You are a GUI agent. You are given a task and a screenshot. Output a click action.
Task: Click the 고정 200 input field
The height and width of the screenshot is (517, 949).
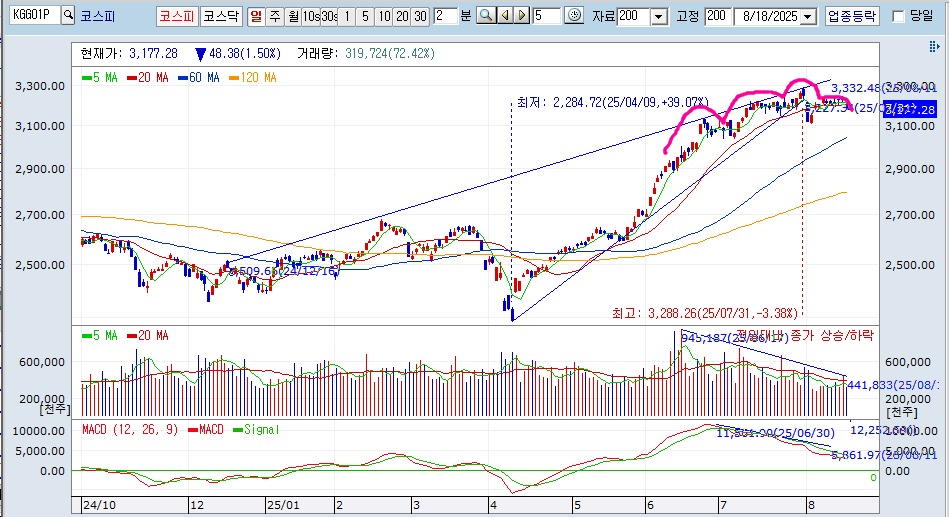pyautogui.click(x=718, y=16)
